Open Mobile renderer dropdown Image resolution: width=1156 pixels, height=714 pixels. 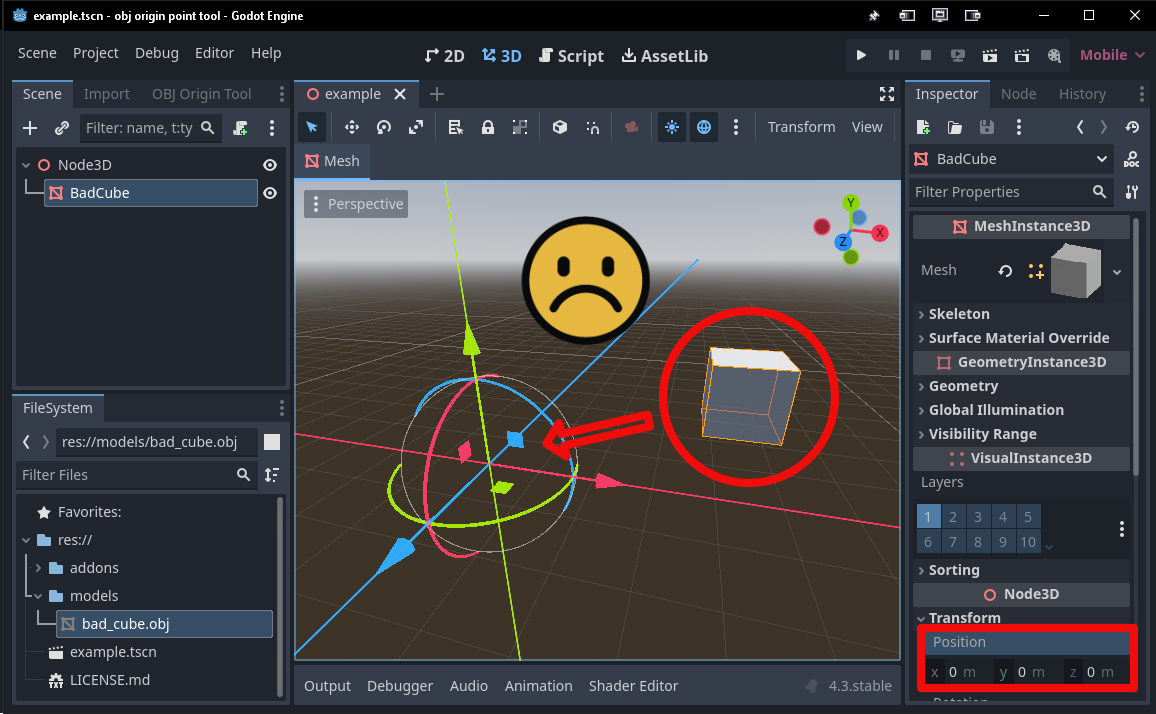pyautogui.click(x=1112, y=55)
